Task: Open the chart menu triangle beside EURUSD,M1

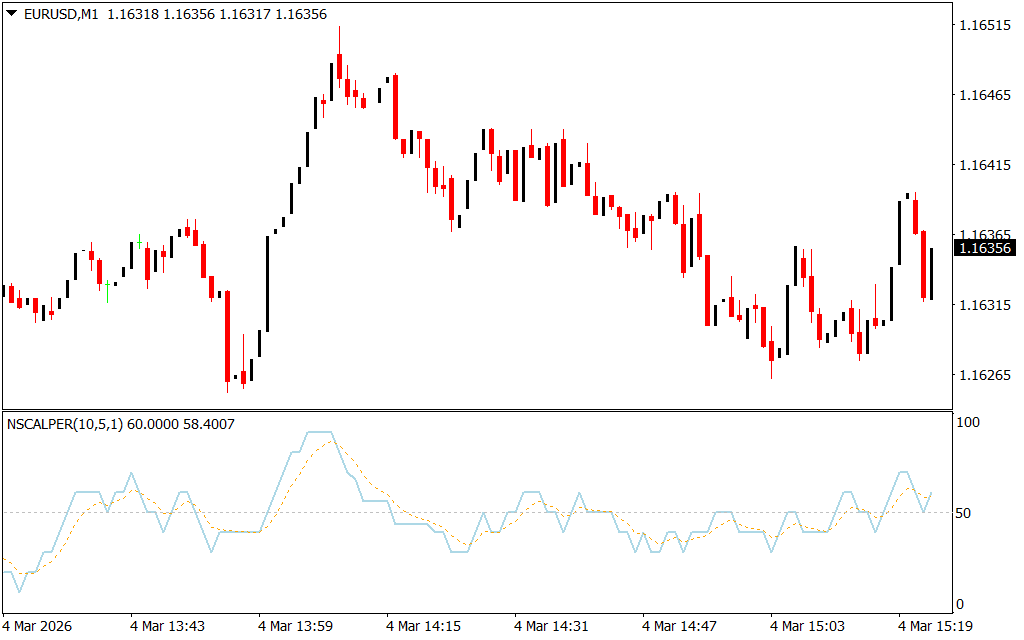Action: coord(11,15)
